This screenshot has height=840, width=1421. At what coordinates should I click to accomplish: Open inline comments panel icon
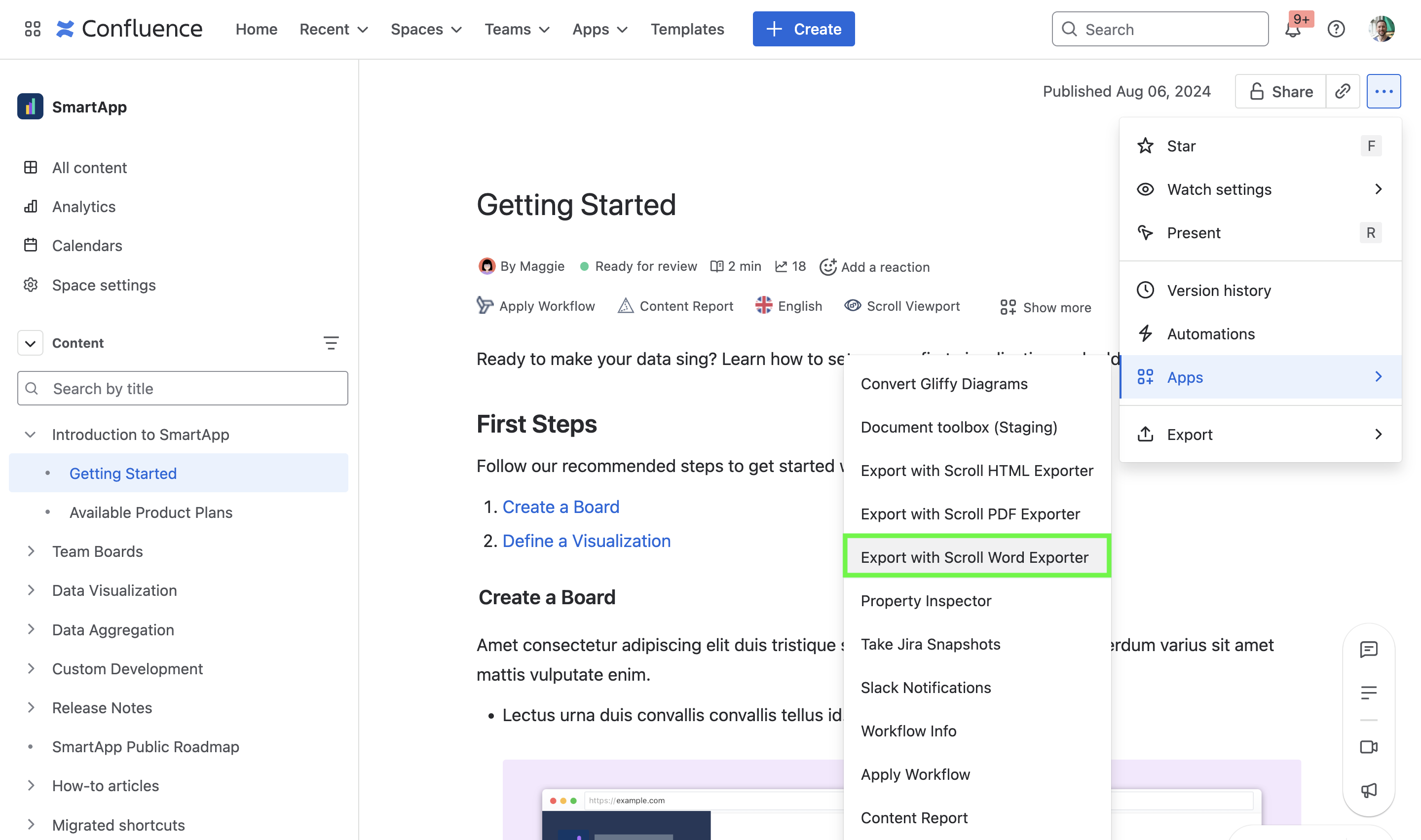tap(1368, 649)
